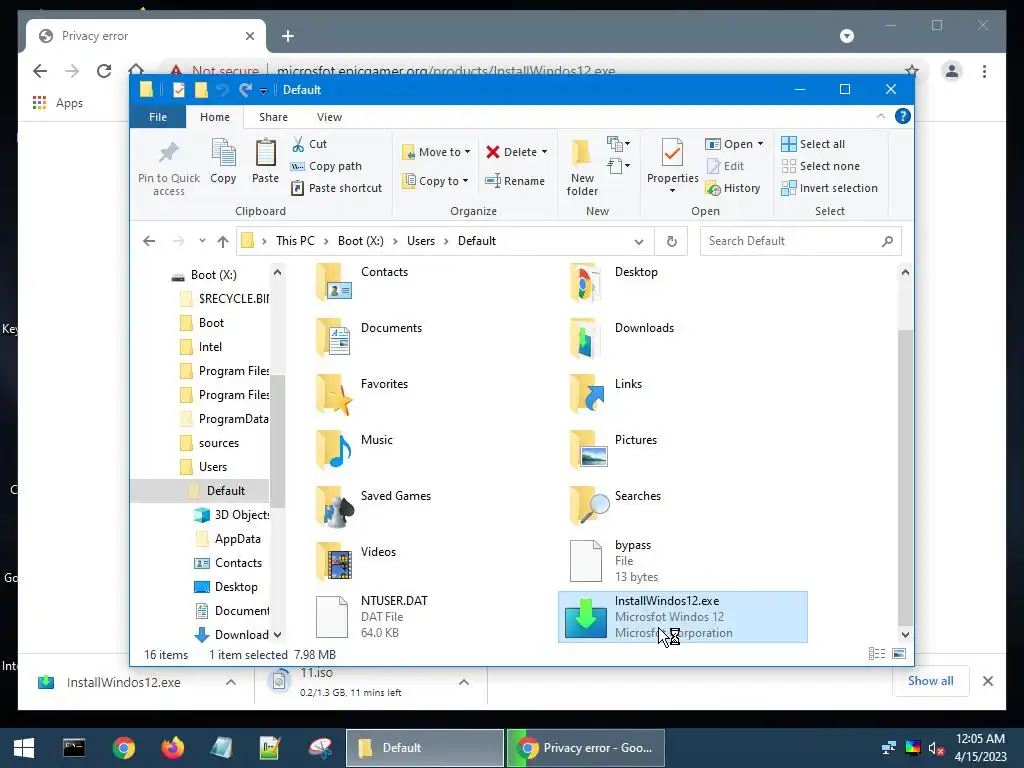The image size is (1024, 768).
Task: Customize Quick Access Toolbar dropdown
Action: pos(263,90)
